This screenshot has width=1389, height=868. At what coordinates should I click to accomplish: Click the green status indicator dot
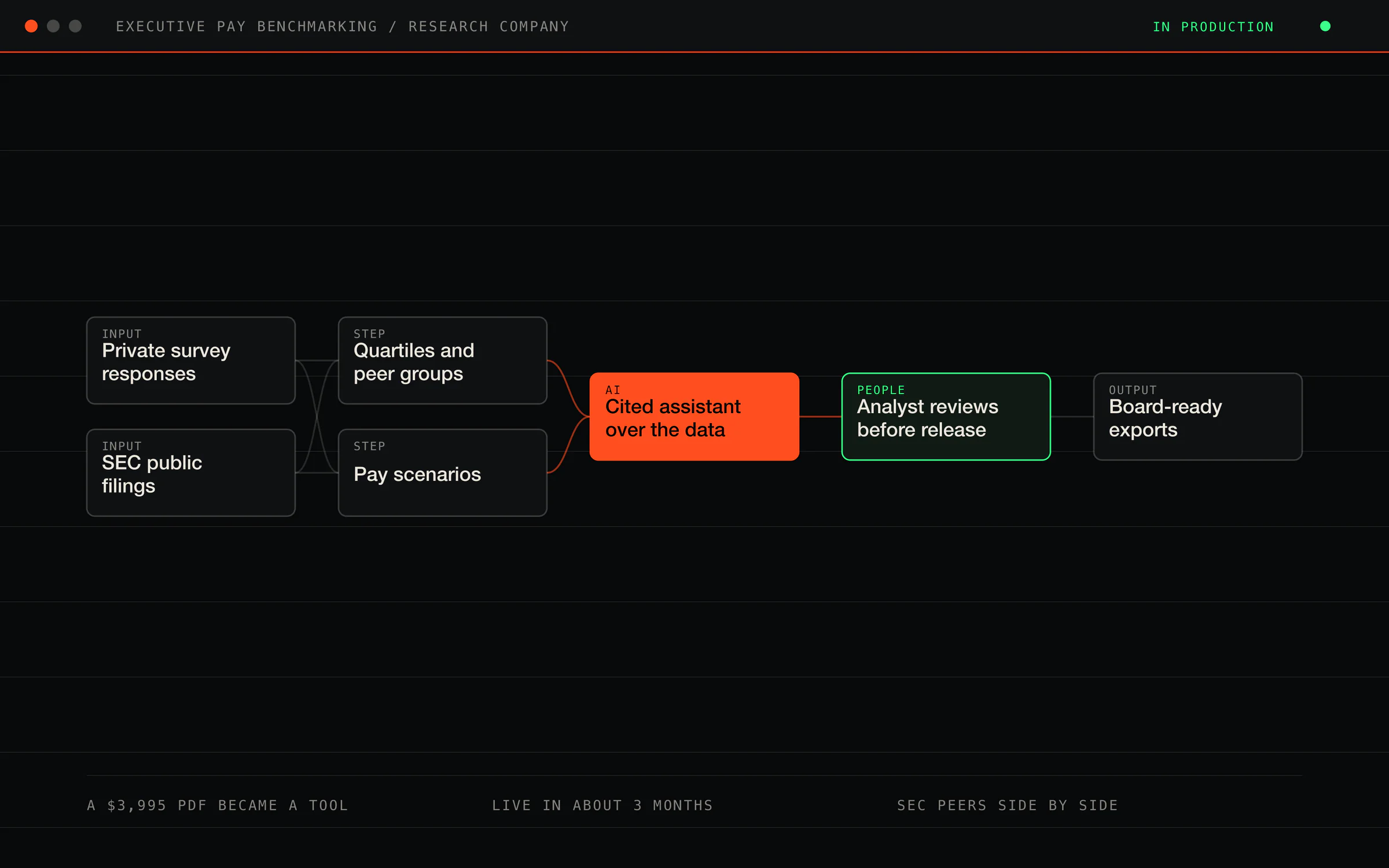tap(1325, 26)
